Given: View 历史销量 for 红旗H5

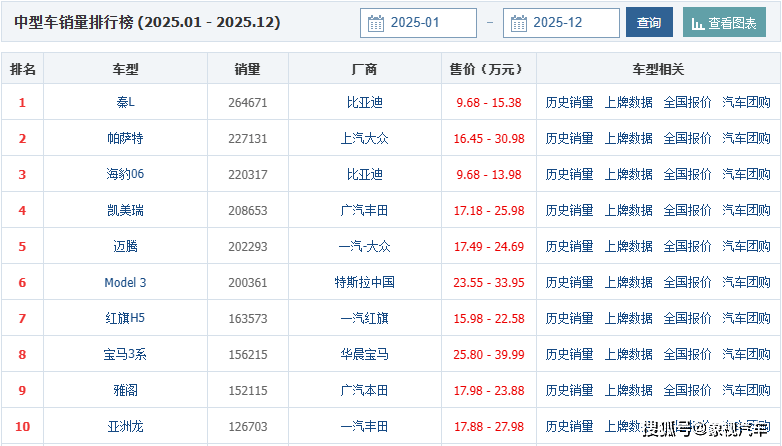Looking at the screenshot, I should [x=569, y=318].
